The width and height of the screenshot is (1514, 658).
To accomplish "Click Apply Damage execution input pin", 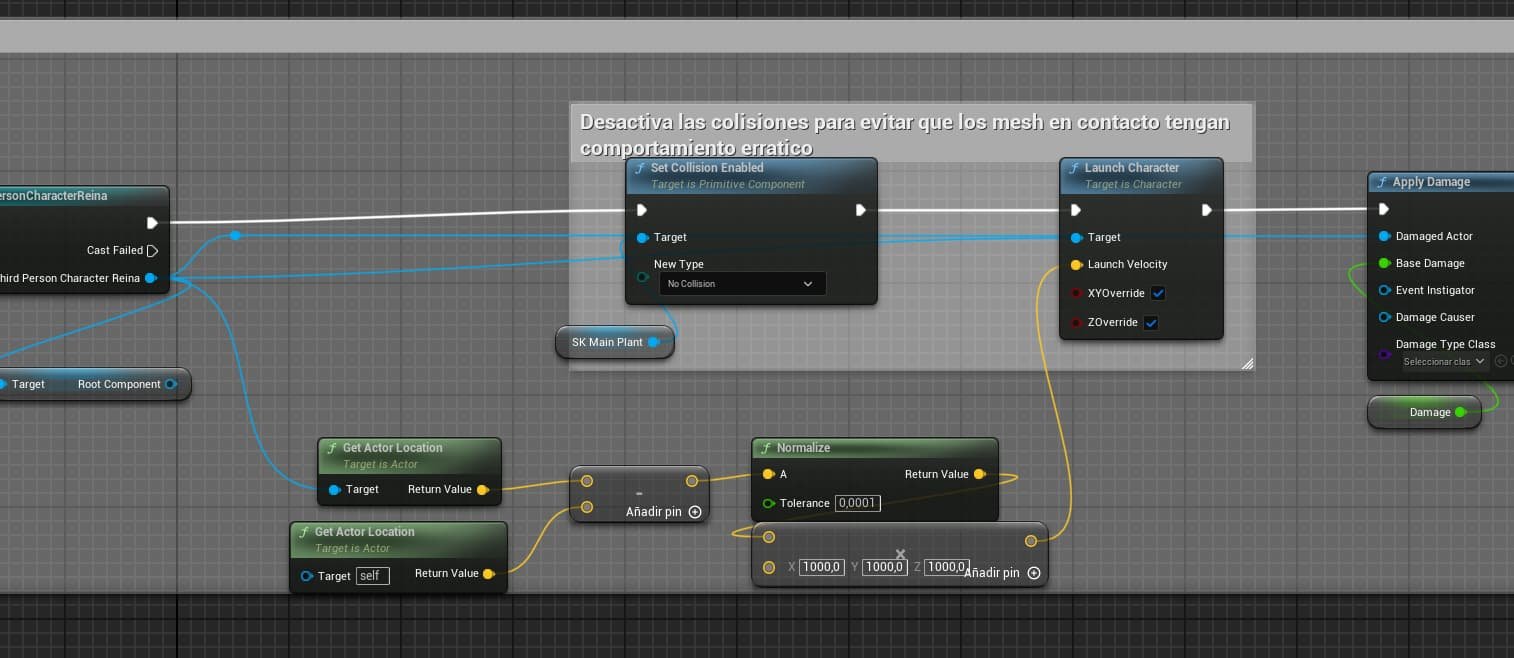I will [1383, 209].
